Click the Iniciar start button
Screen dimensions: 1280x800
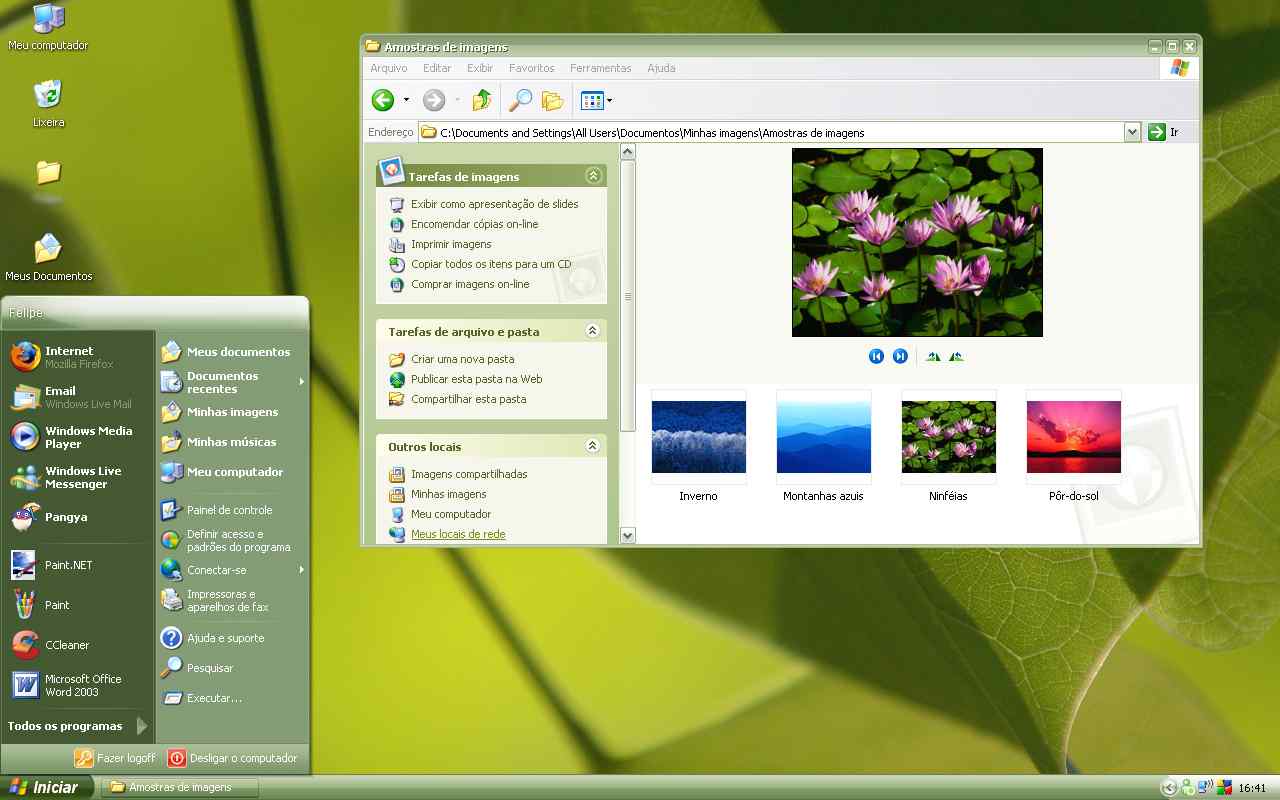(x=46, y=787)
